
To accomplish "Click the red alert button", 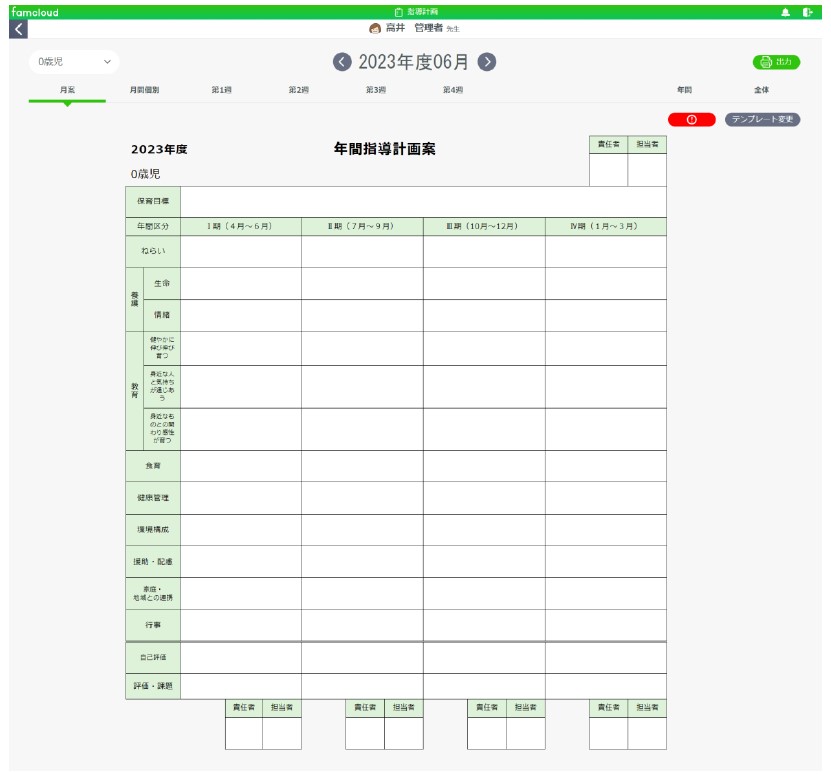I will pos(692,120).
